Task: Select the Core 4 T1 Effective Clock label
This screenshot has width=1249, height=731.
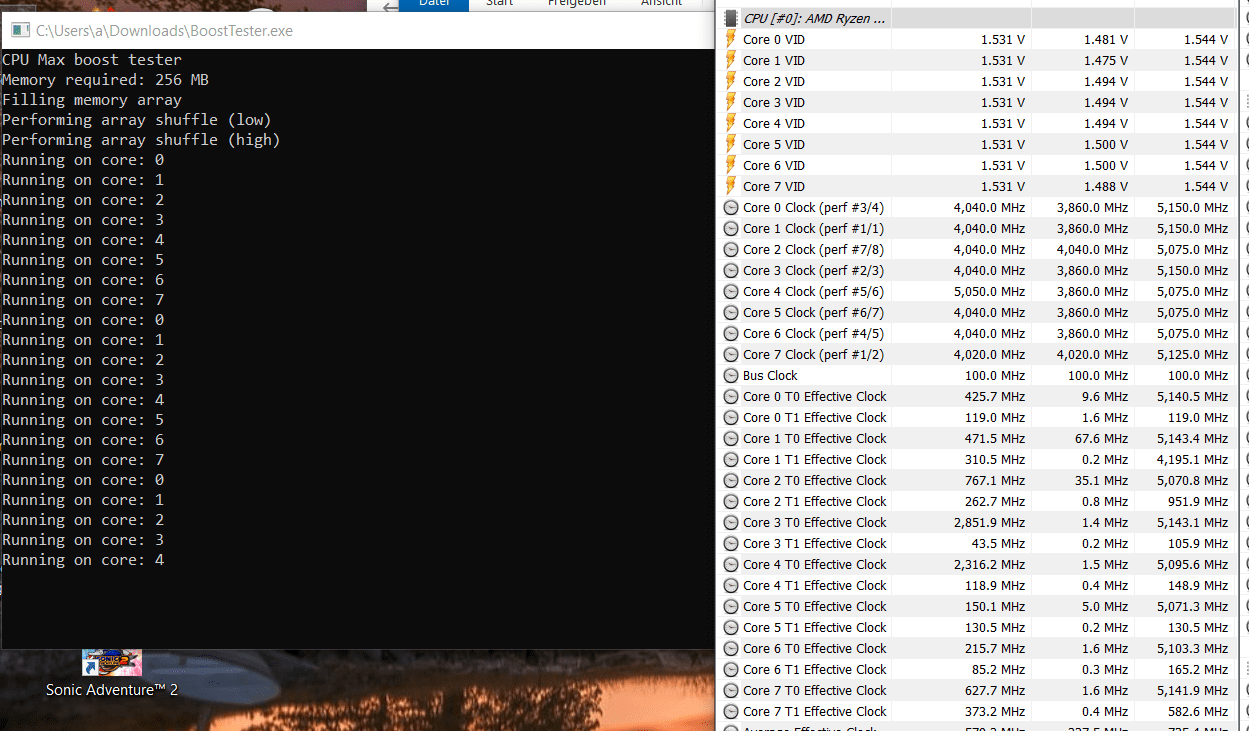Action: (814, 585)
